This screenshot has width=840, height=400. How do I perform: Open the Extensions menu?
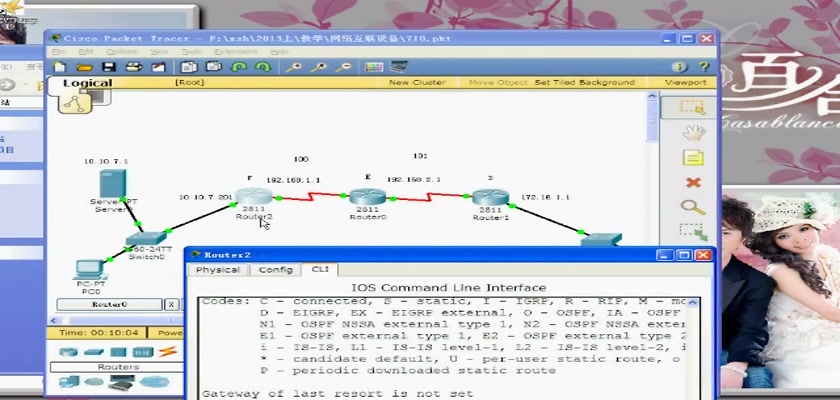click(236, 52)
